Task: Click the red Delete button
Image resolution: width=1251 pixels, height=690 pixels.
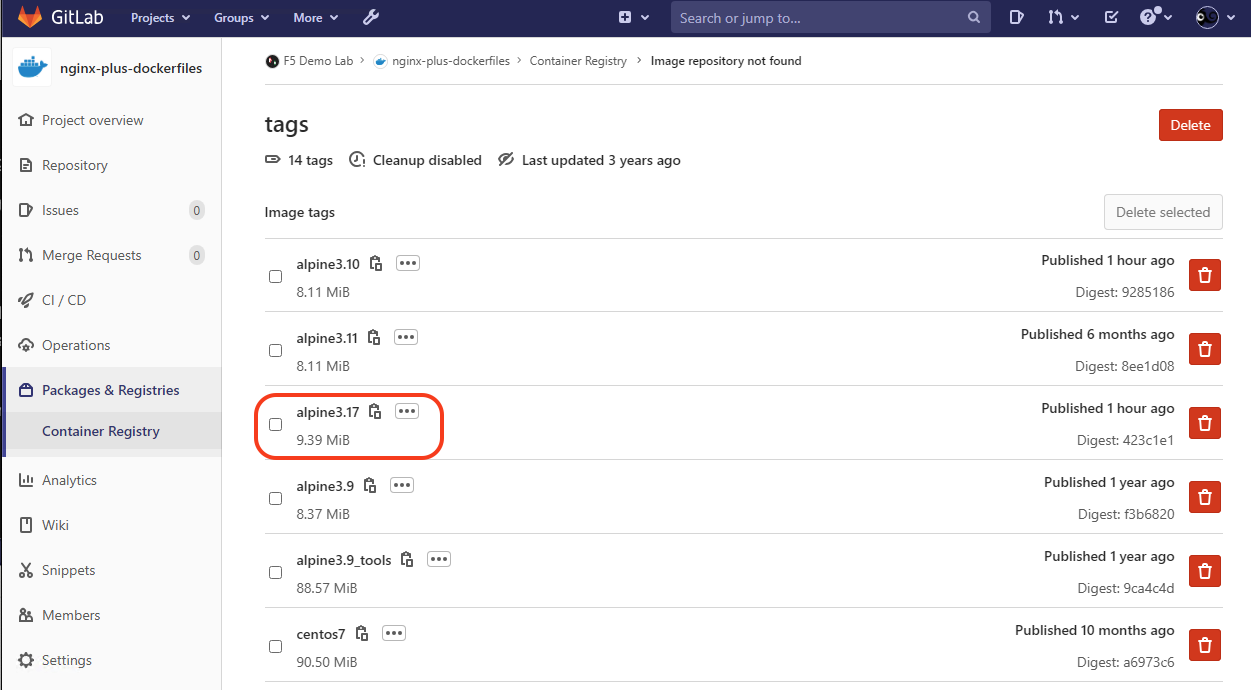Action: point(1190,125)
